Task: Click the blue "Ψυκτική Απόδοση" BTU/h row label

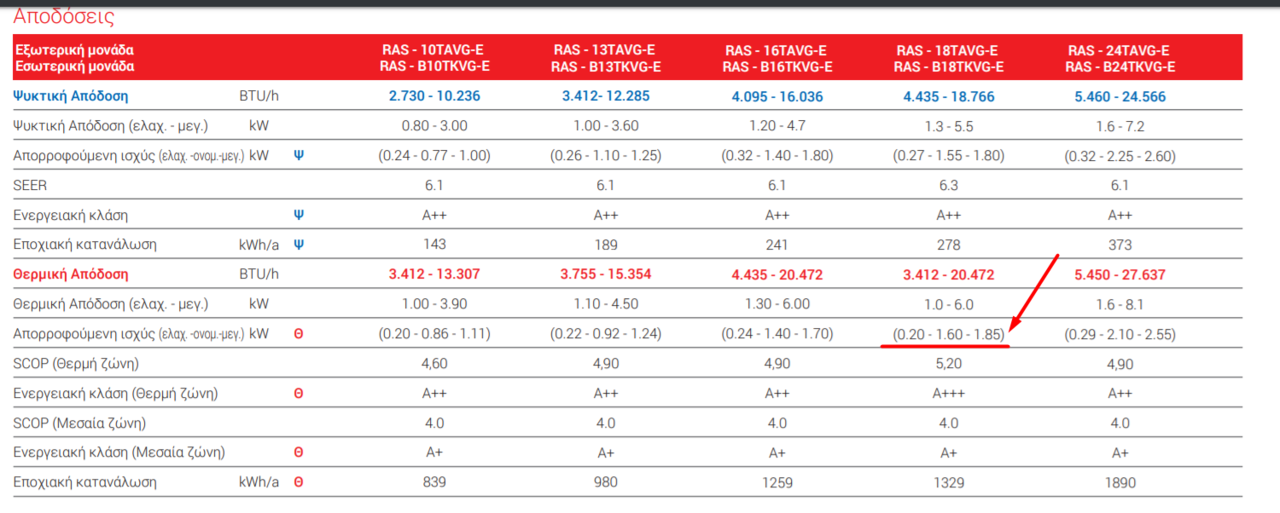Action: [x=71, y=97]
